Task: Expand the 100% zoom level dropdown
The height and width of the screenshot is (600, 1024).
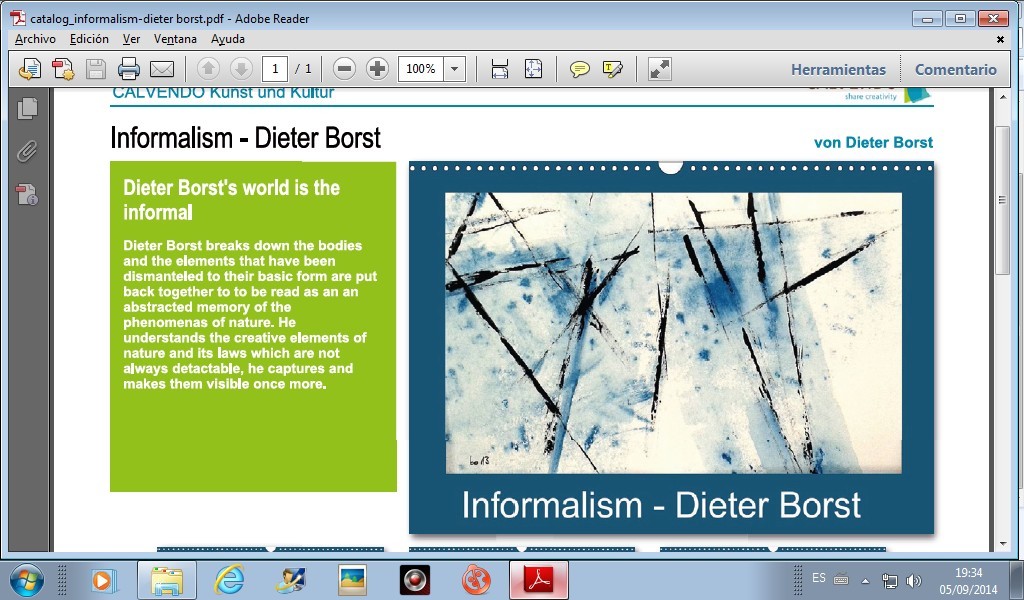Action: (455, 69)
